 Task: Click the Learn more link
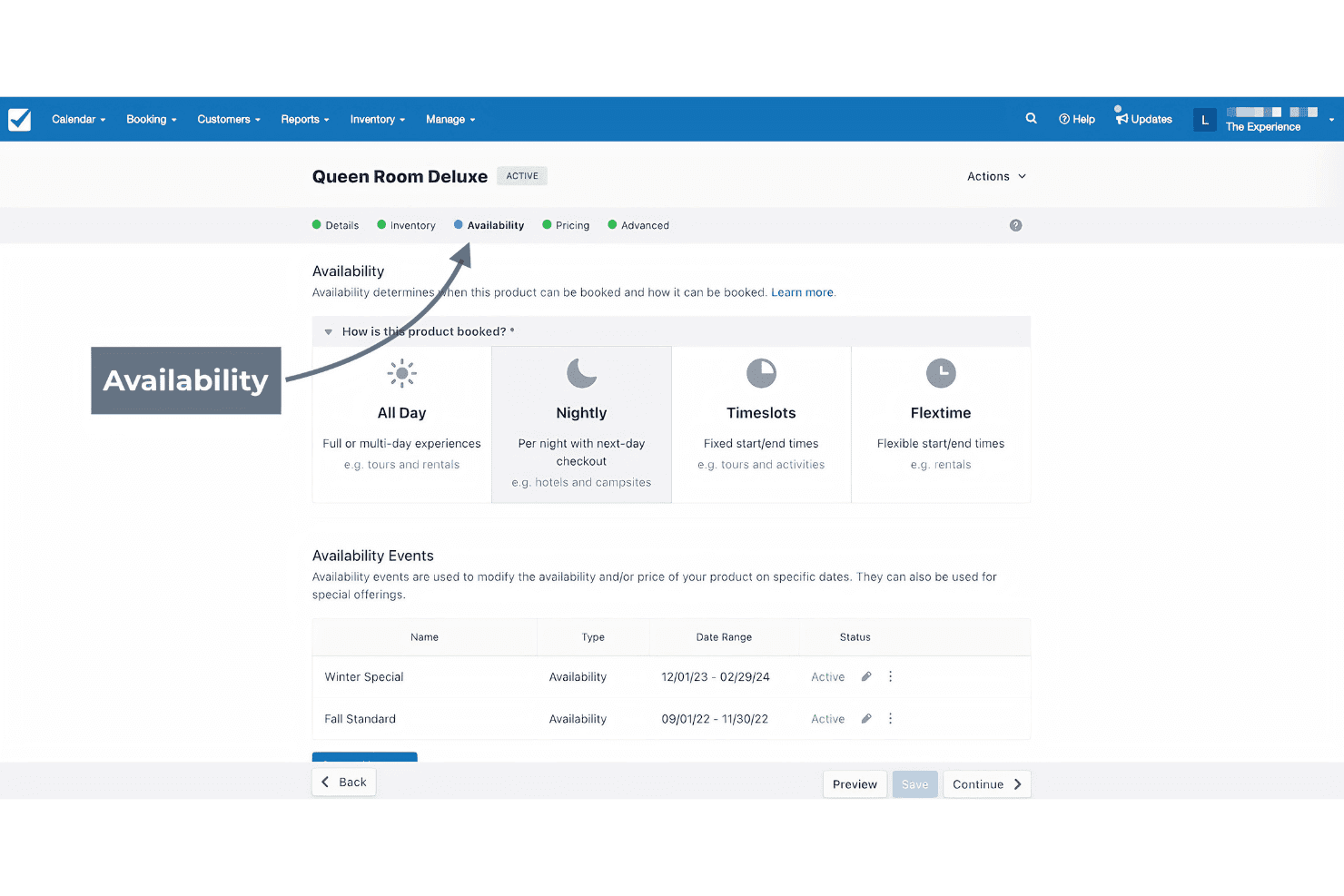(802, 292)
